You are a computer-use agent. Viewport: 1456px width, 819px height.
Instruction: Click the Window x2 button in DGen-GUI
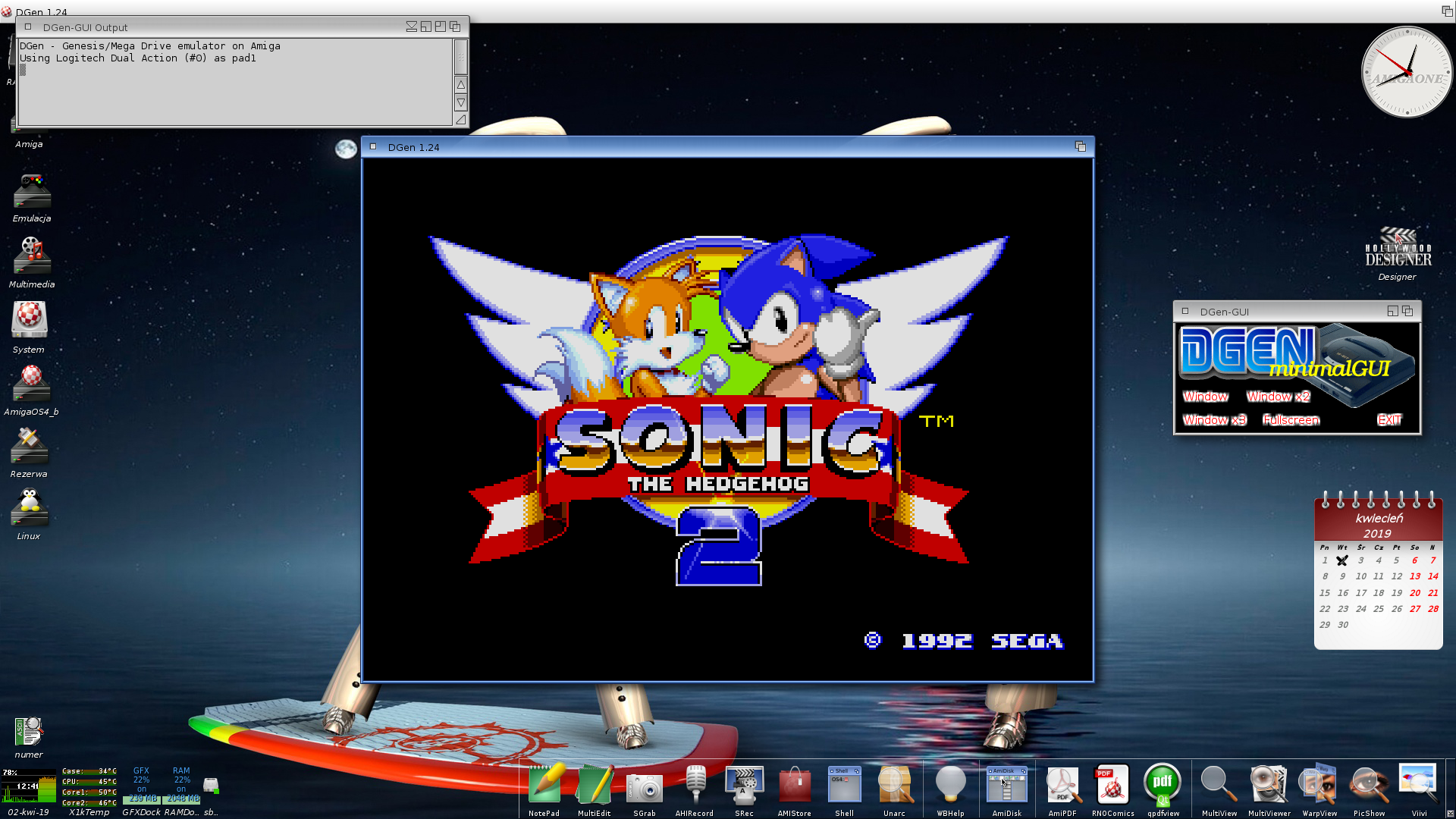click(x=1278, y=397)
